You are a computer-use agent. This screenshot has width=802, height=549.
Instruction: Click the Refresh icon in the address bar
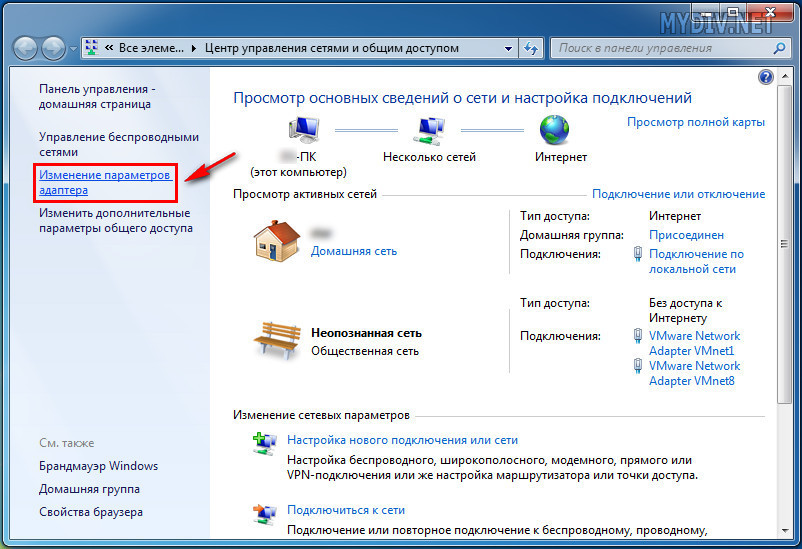coord(531,49)
